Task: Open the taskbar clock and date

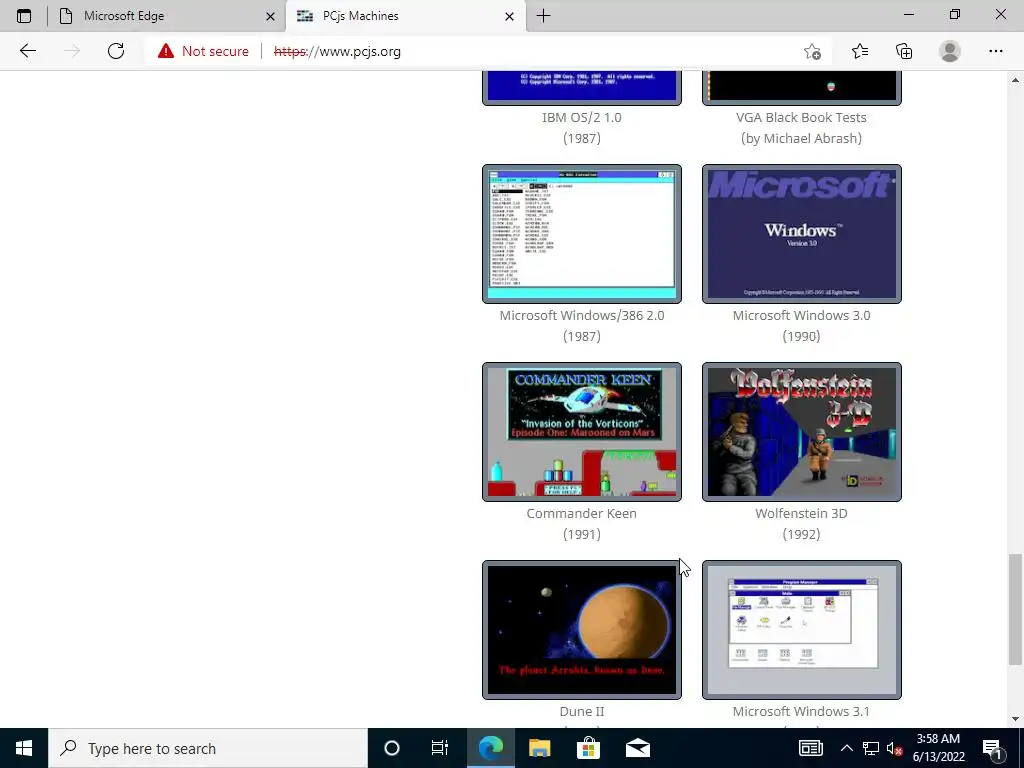Action: (x=938, y=748)
